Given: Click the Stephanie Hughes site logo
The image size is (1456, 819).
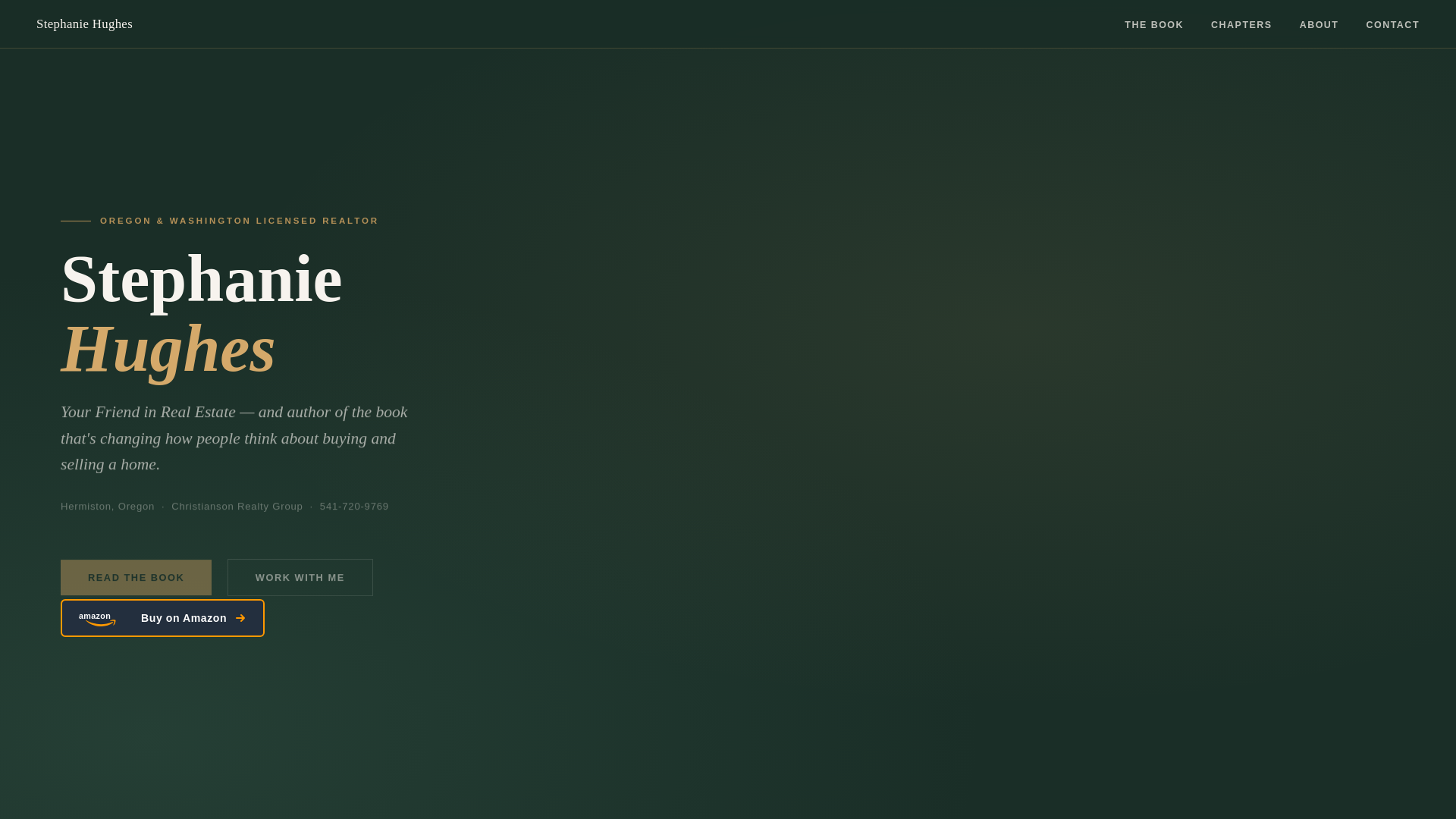Looking at the screenshot, I should click(84, 24).
